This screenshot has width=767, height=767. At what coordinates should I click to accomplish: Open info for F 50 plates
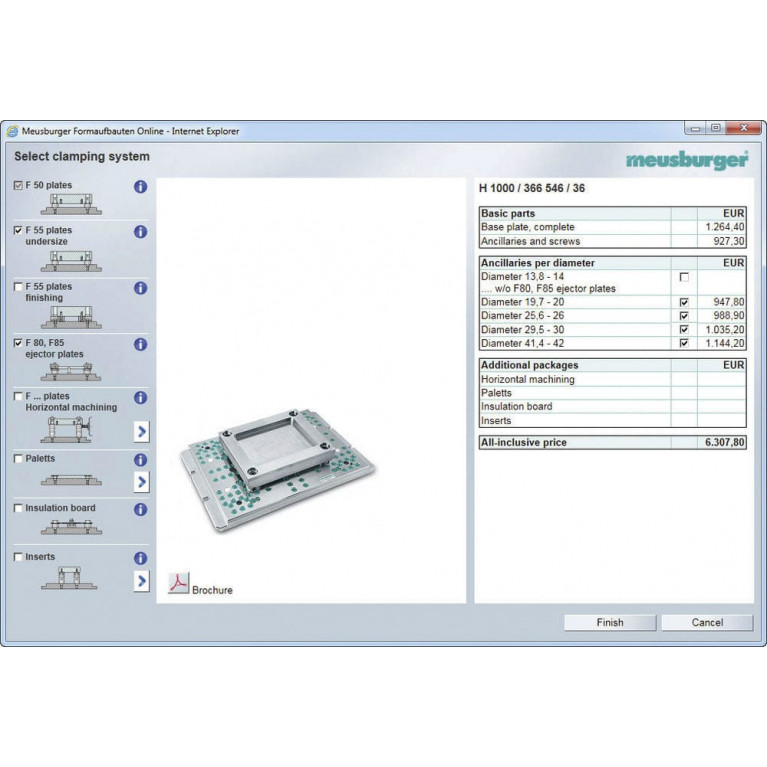coord(140,186)
